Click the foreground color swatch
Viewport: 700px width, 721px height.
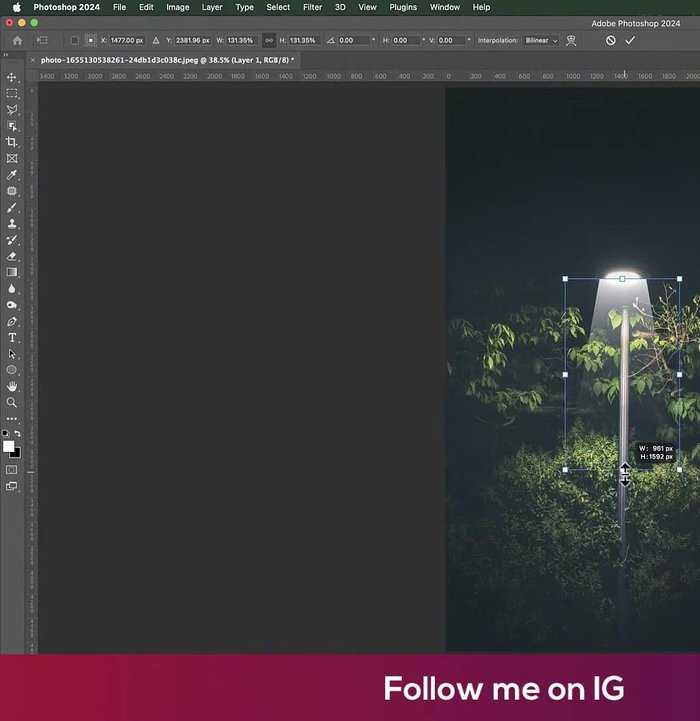(x=9, y=447)
